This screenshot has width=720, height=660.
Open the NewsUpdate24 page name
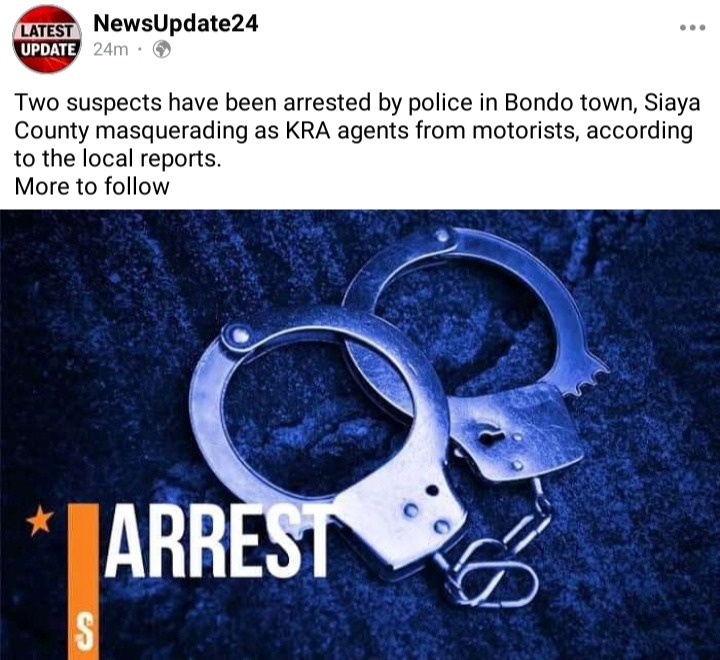pos(175,23)
